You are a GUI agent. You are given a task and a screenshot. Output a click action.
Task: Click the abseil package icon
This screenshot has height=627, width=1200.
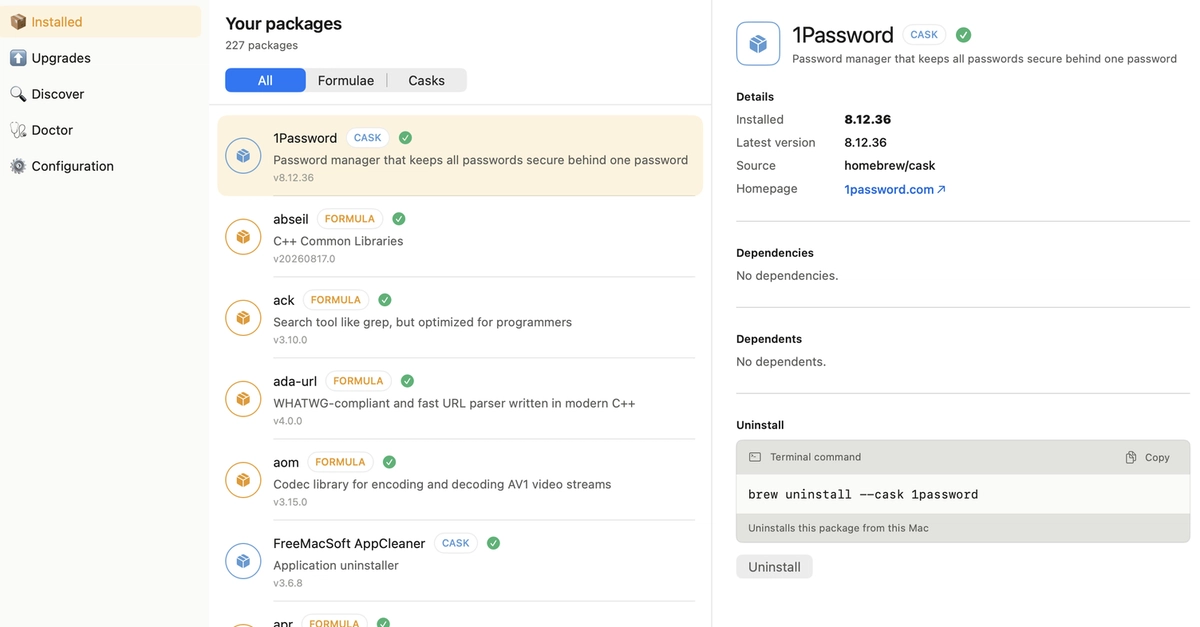point(243,237)
